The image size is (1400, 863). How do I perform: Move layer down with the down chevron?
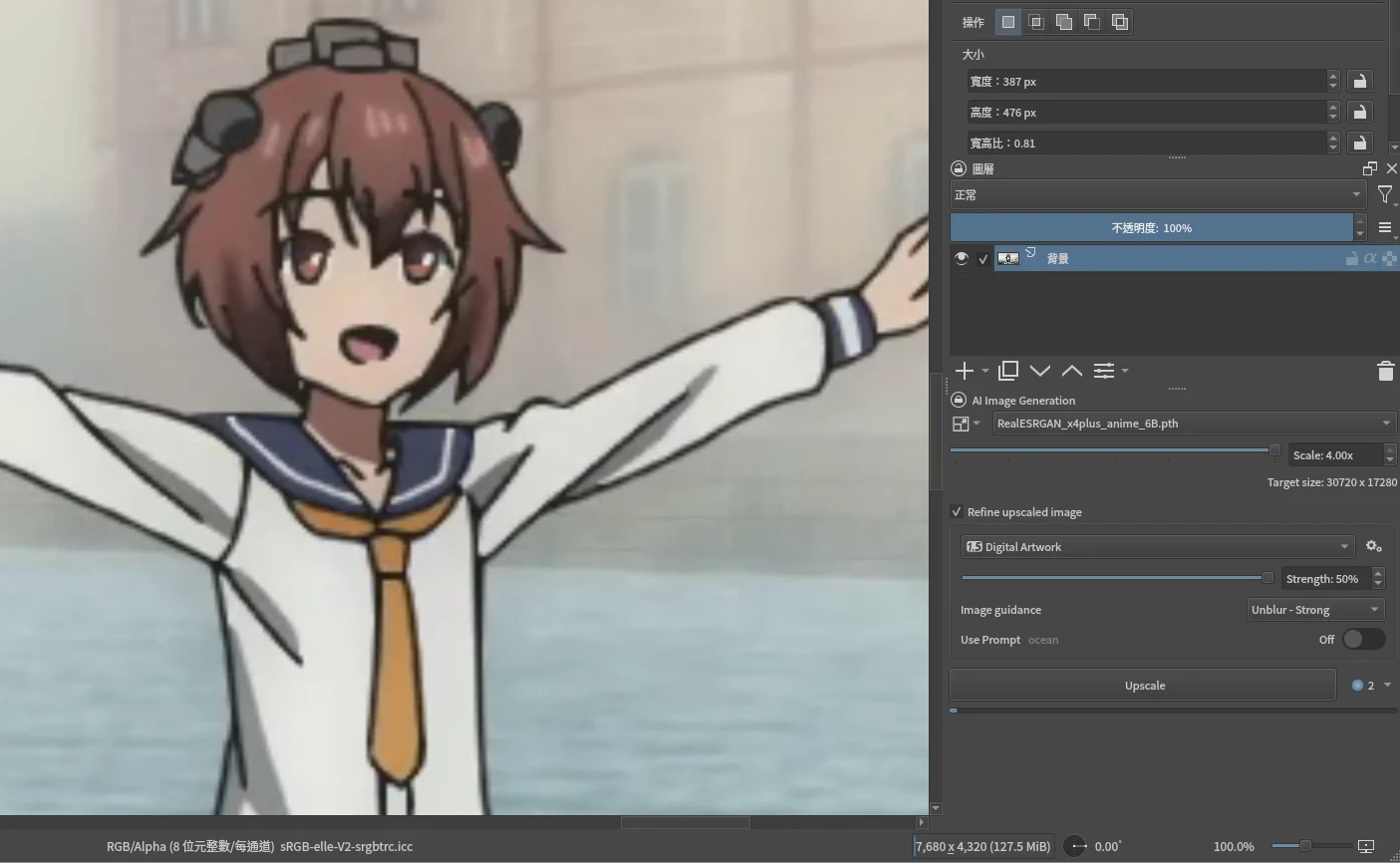[1039, 371]
